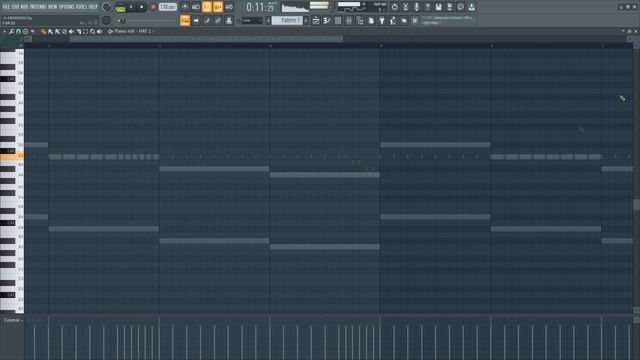This screenshot has height=360, width=640.
Task: Click the microphone audio recording icon
Action: coord(416,7)
